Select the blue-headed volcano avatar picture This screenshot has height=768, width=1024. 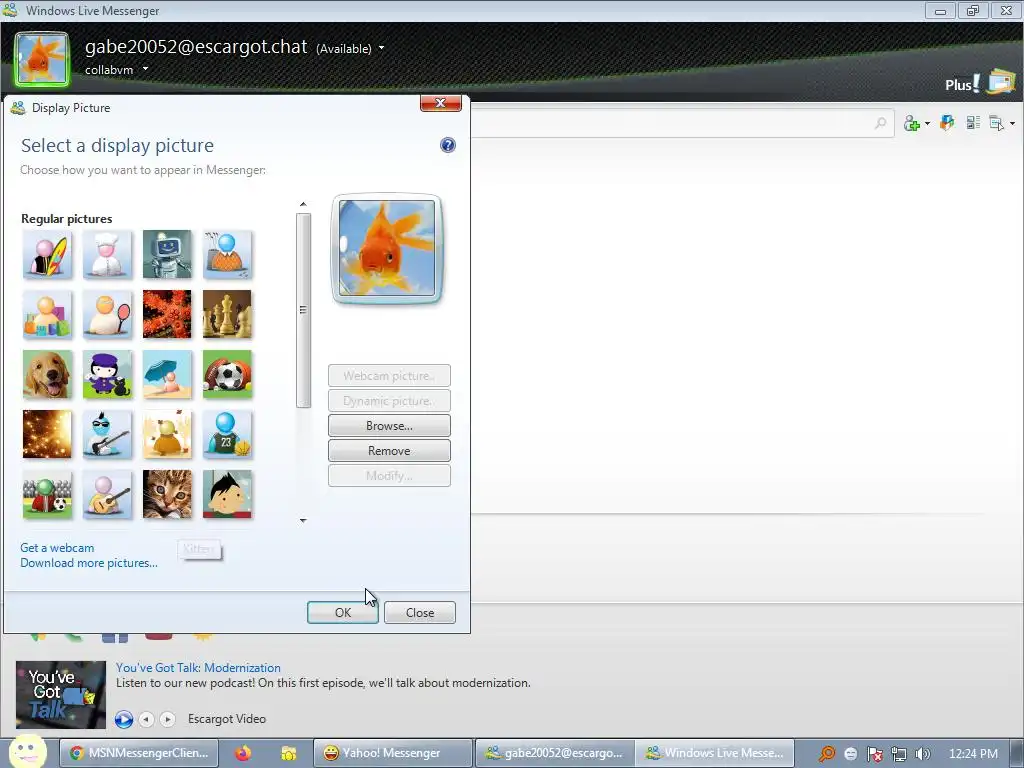(227, 254)
